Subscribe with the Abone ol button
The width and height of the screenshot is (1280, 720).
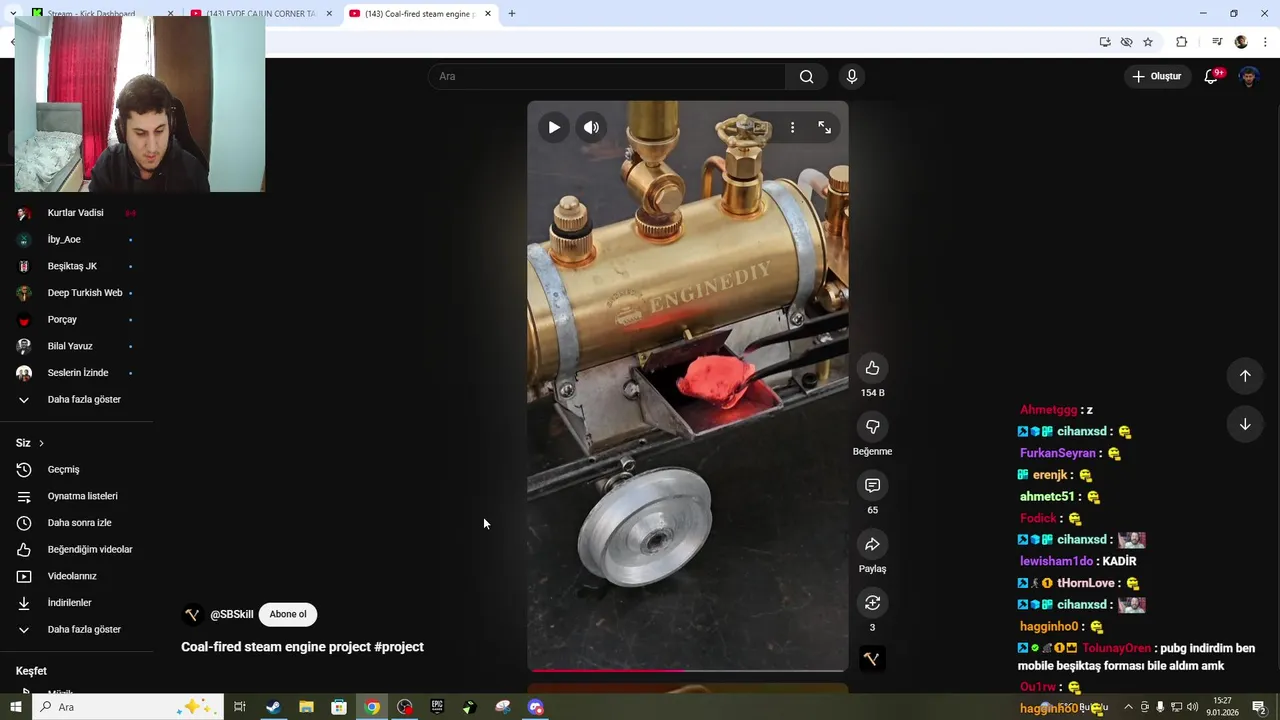[288, 614]
